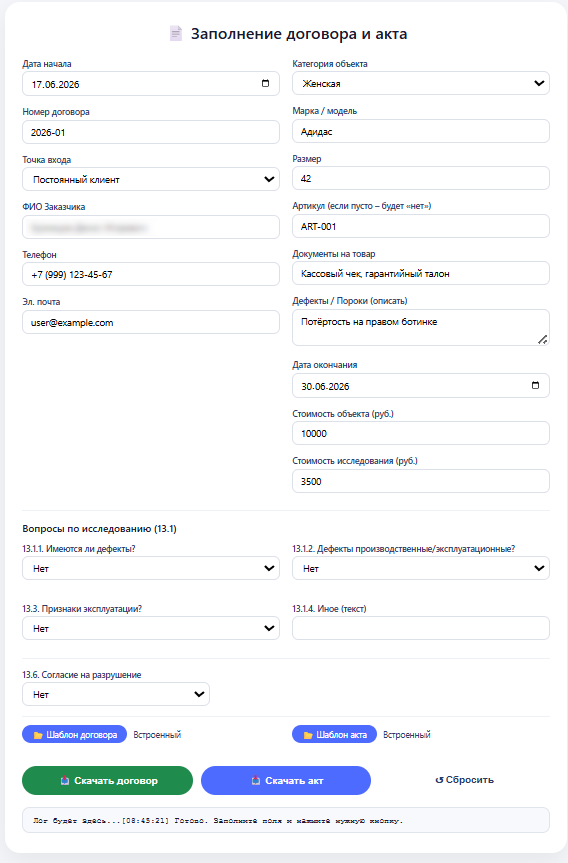This screenshot has height=863, width=568.
Task: Click the document icon beside the page title
Action: (176, 34)
